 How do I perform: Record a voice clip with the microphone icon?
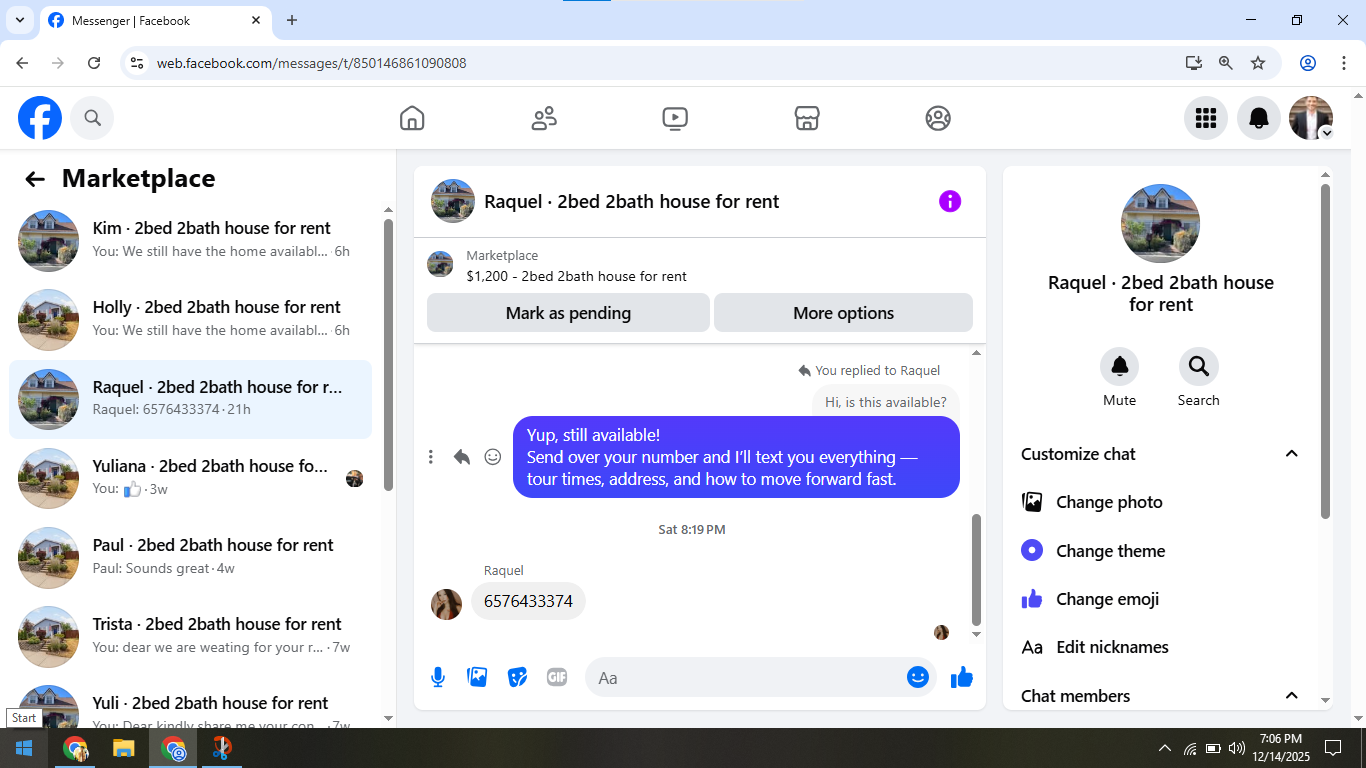pyautogui.click(x=438, y=677)
